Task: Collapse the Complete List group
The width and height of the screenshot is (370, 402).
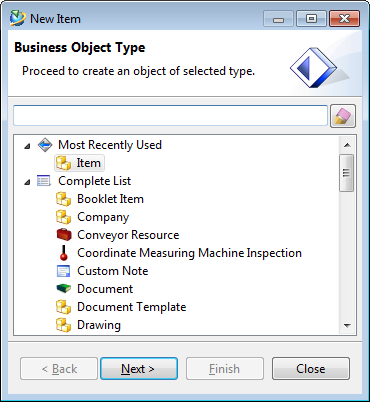Action: click(27, 182)
